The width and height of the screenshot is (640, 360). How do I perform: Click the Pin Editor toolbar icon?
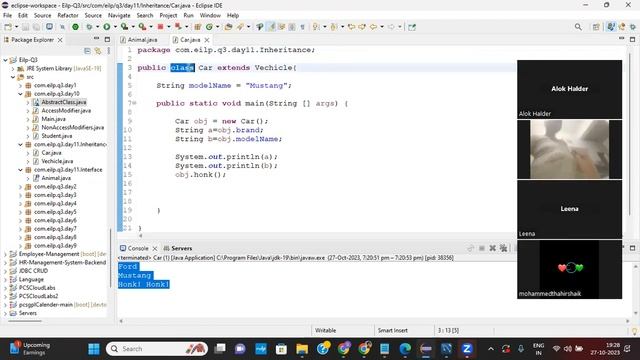[x=412, y=27]
